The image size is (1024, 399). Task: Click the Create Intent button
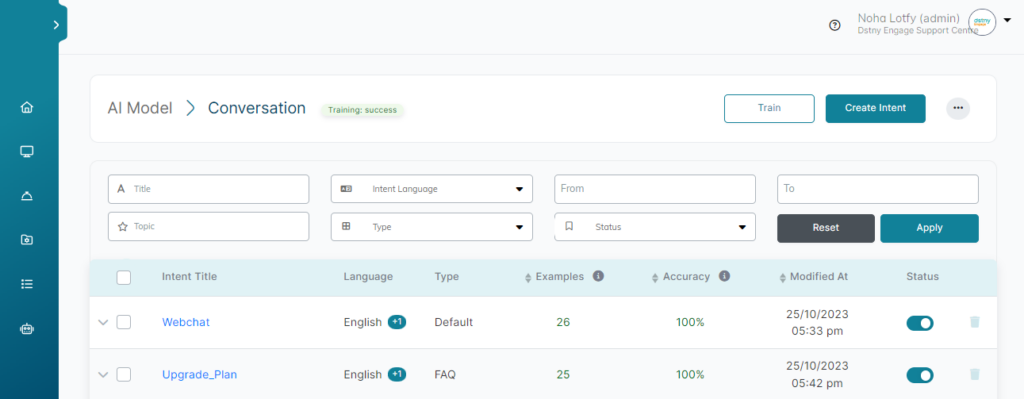coord(875,108)
